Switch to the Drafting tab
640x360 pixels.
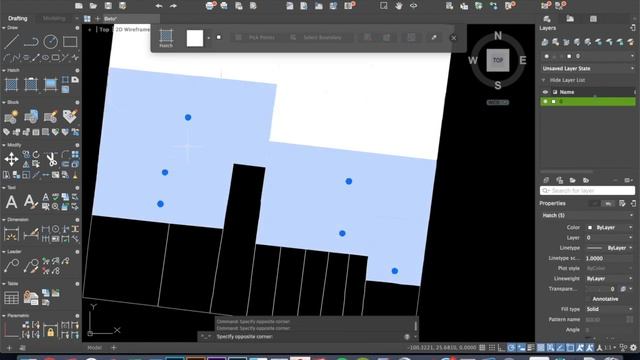[x=18, y=18]
